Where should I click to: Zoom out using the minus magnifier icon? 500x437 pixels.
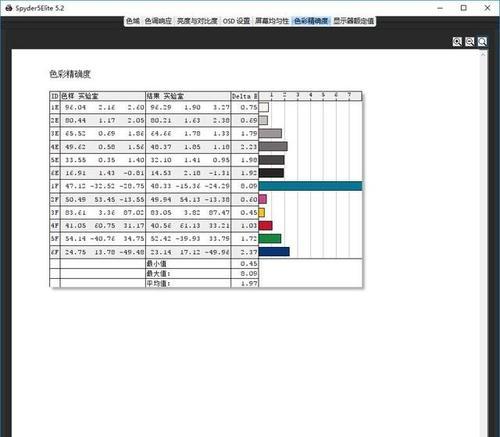(470, 42)
